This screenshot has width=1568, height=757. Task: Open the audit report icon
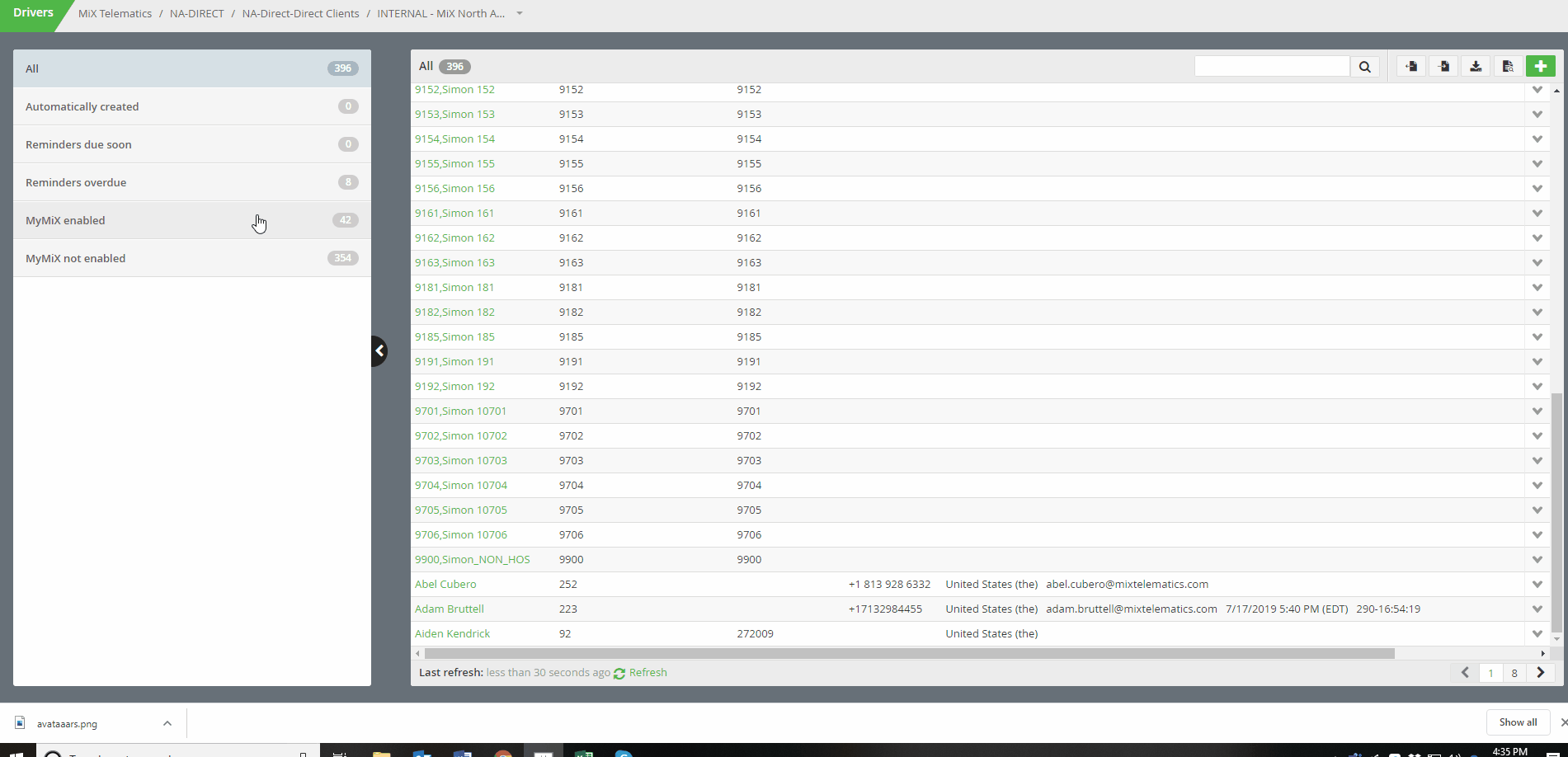pos(1509,66)
